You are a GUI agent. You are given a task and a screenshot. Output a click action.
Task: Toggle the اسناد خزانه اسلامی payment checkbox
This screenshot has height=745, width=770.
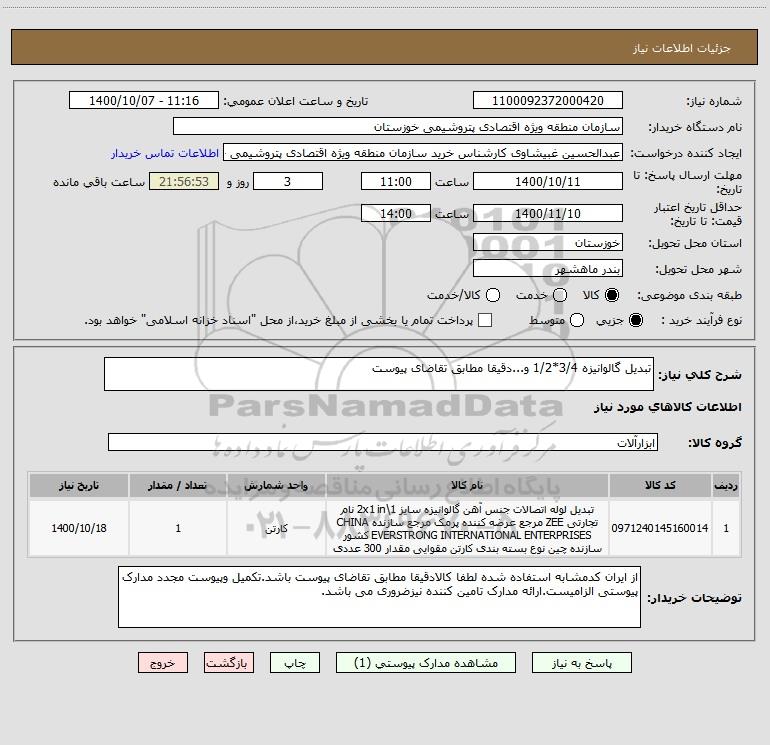point(485,320)
